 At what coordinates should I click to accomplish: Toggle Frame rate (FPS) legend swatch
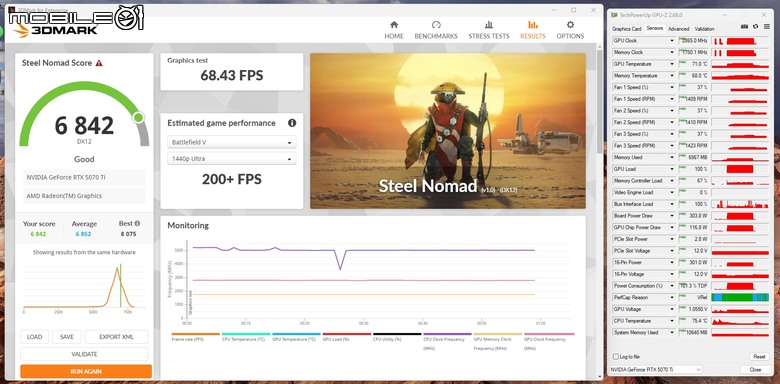click(195, 334)
